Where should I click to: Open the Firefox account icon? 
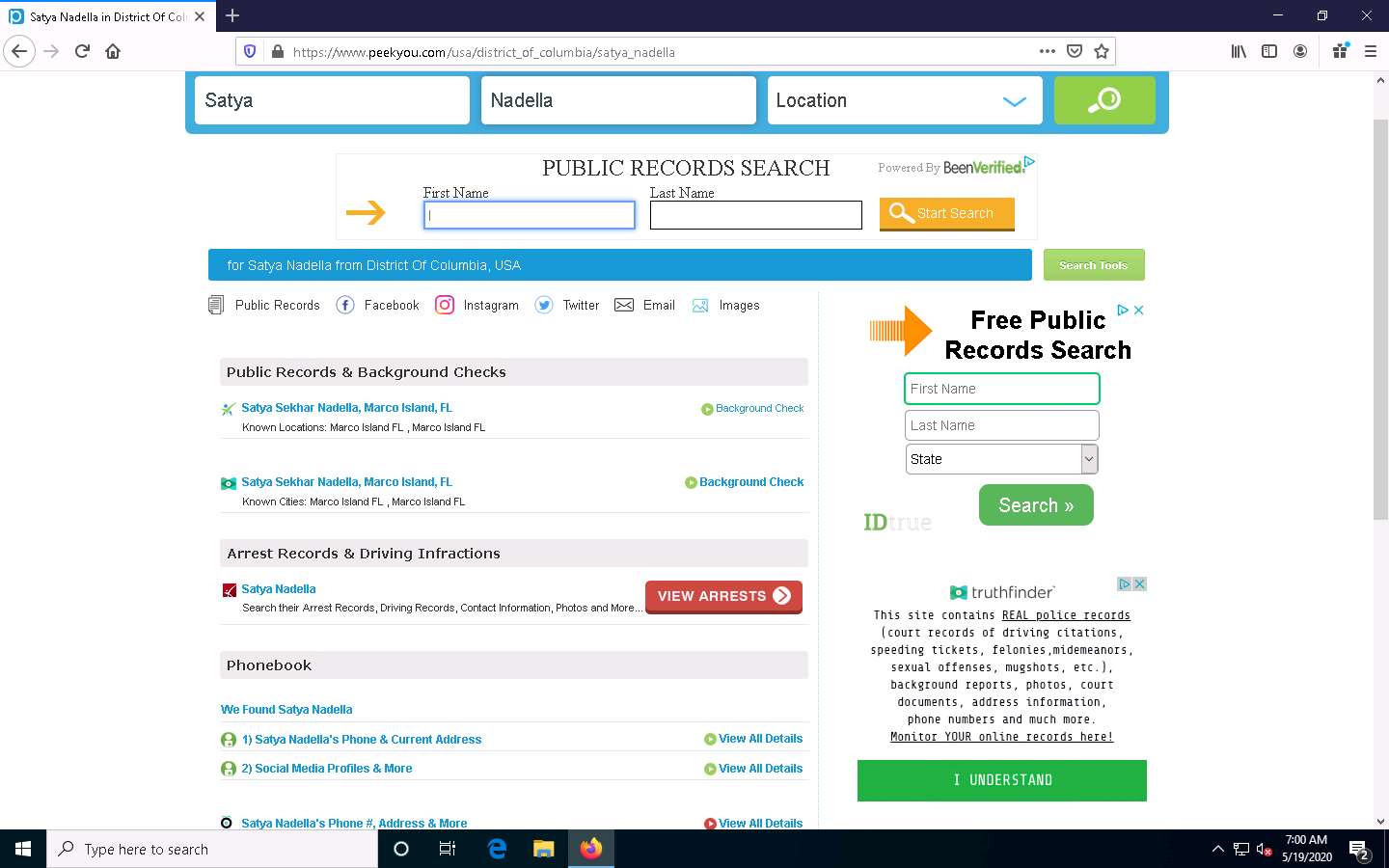click(1300, 51)
